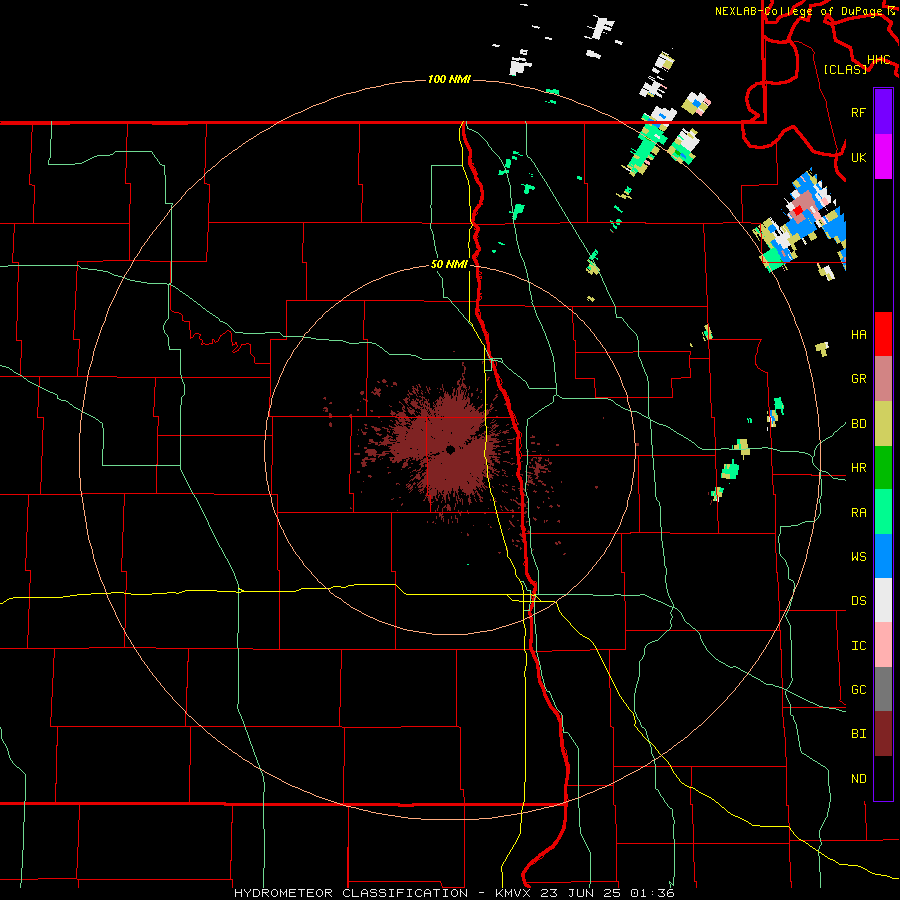Click the ND black legend color swatch
Image resolution: width=900 pixels, height=900 pixels.
click(x=883, y=778)
